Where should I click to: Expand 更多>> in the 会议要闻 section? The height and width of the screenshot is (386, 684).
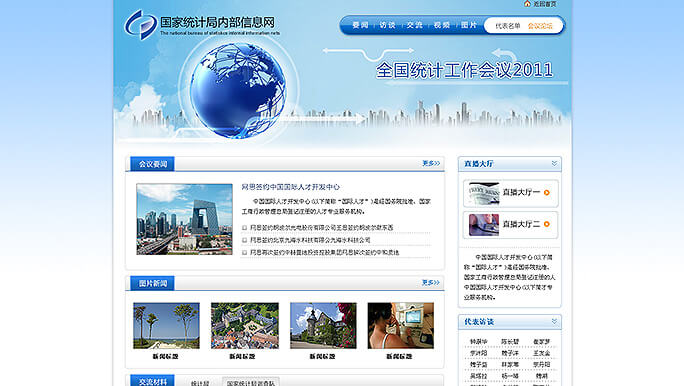coord(431,163)
